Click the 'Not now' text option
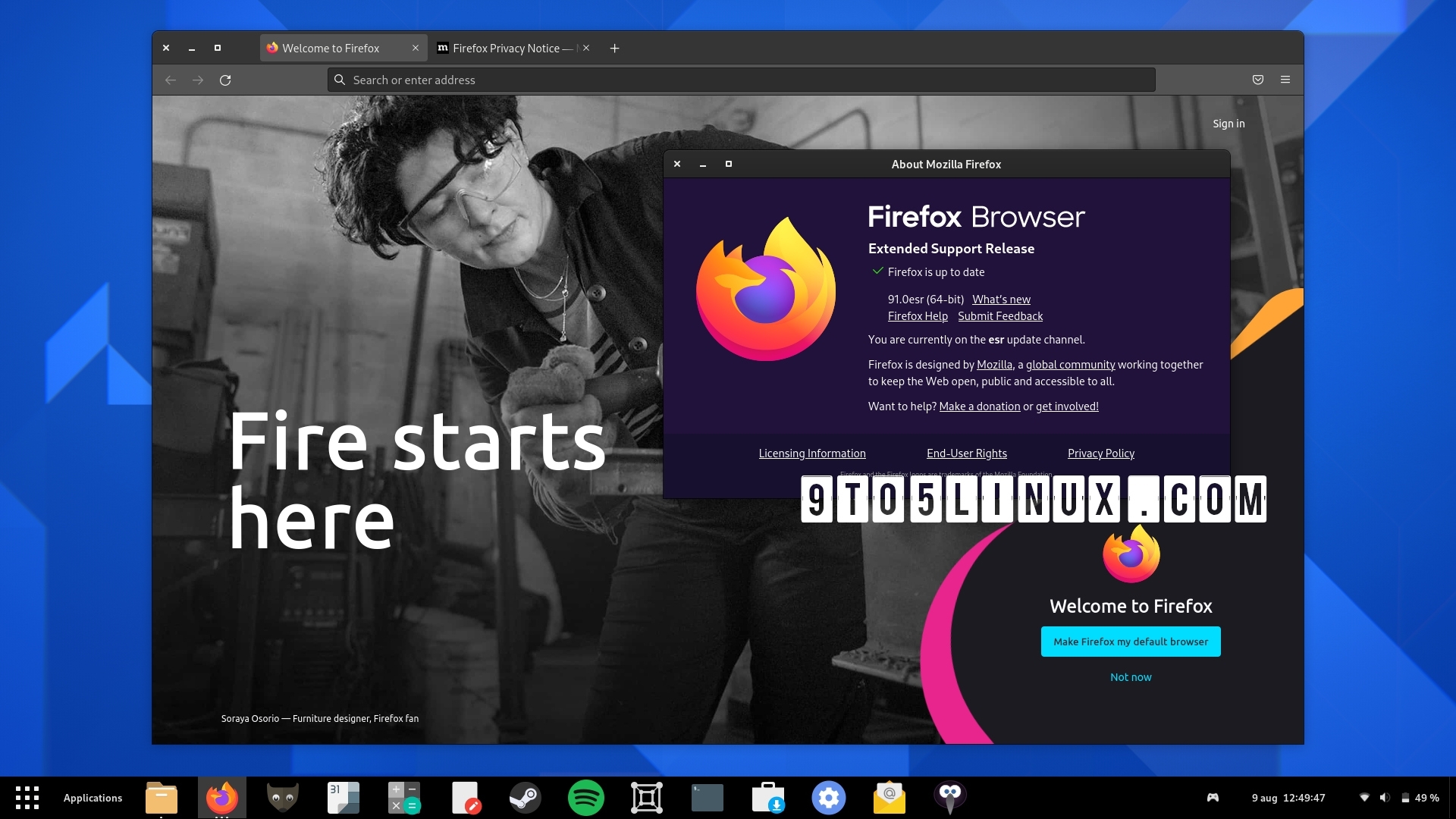This screenshot has height=819, width=1456. pos(1131,677)
